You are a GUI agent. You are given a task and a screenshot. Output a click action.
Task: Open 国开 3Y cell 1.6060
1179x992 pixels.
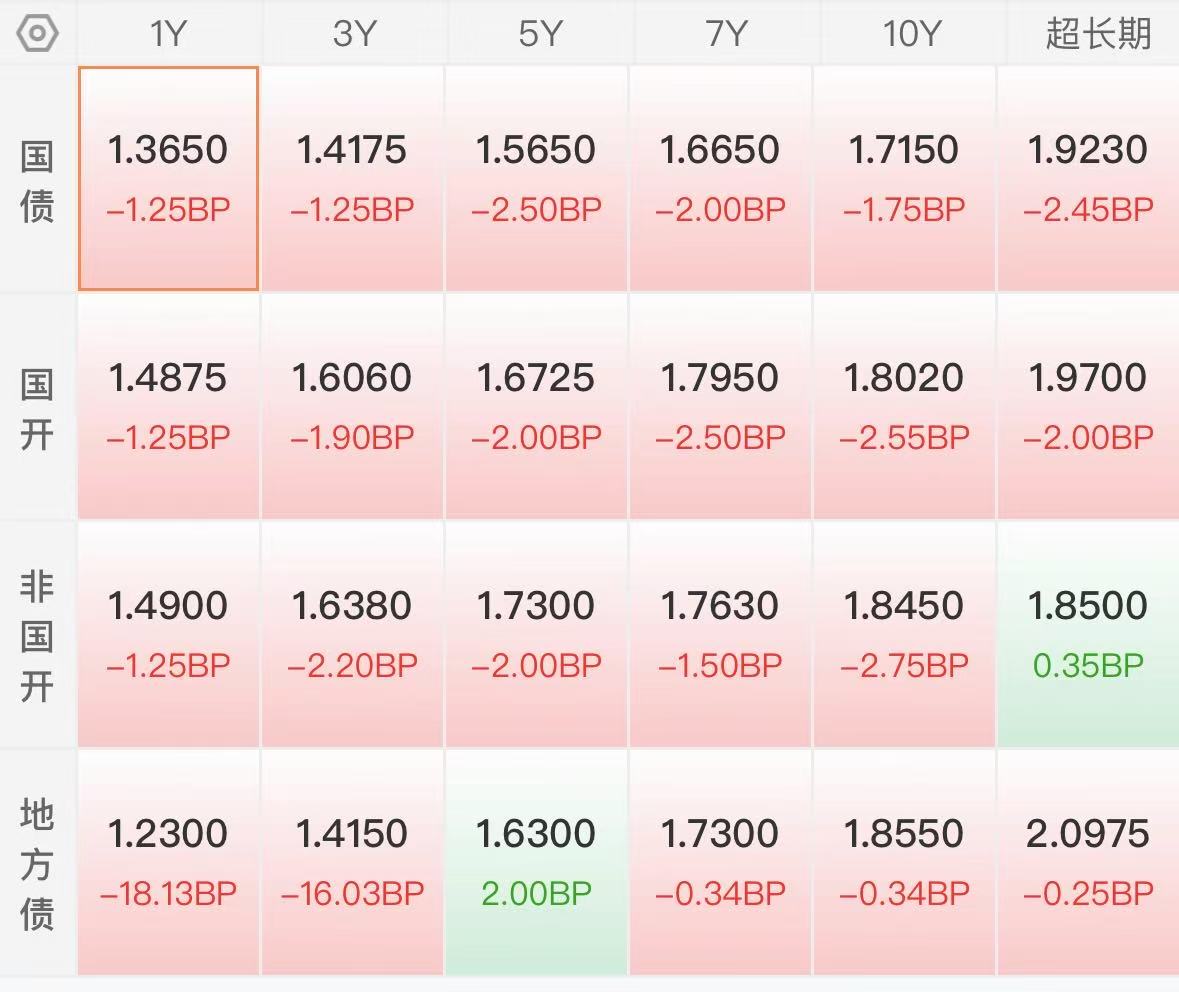(x=352, y=406)
